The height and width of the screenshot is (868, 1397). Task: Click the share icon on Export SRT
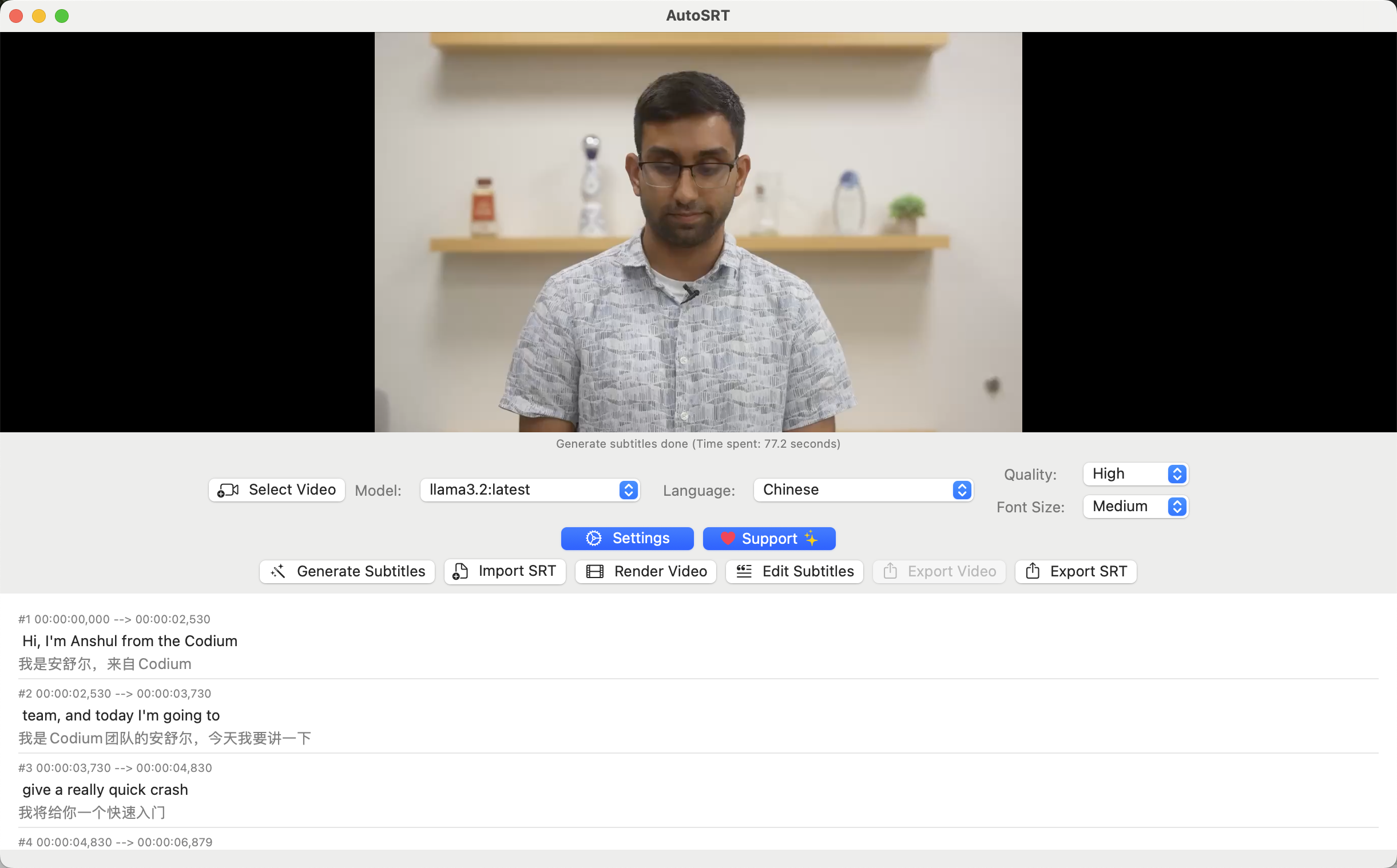coord(1032,571)
